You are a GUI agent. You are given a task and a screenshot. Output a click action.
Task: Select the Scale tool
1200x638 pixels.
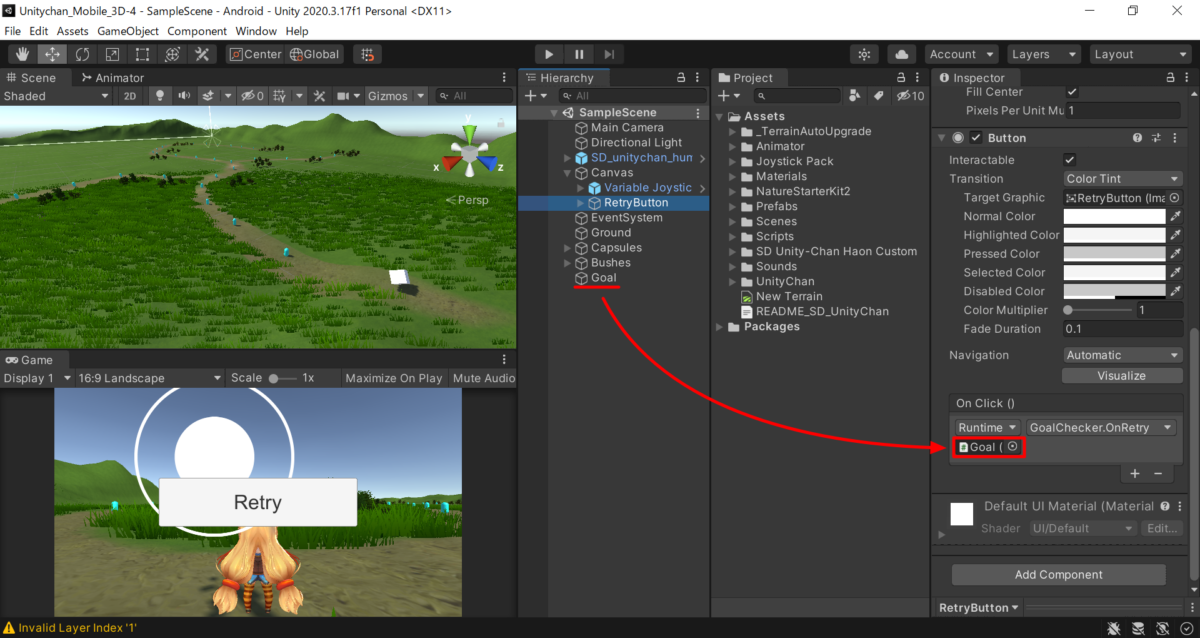tap(112, 54)
